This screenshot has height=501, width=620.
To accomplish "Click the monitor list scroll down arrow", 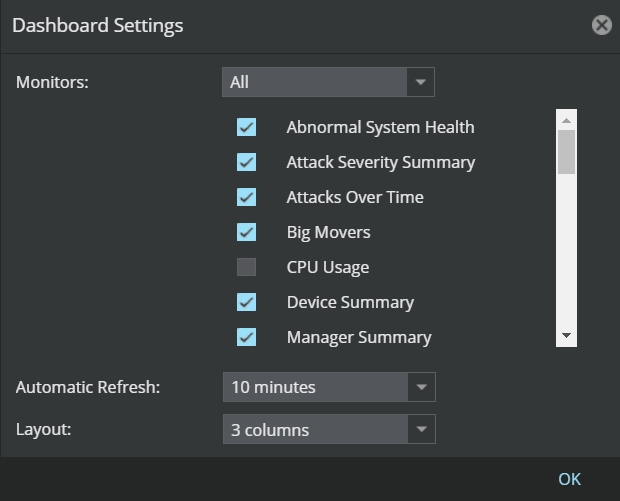I will [566, 336].
